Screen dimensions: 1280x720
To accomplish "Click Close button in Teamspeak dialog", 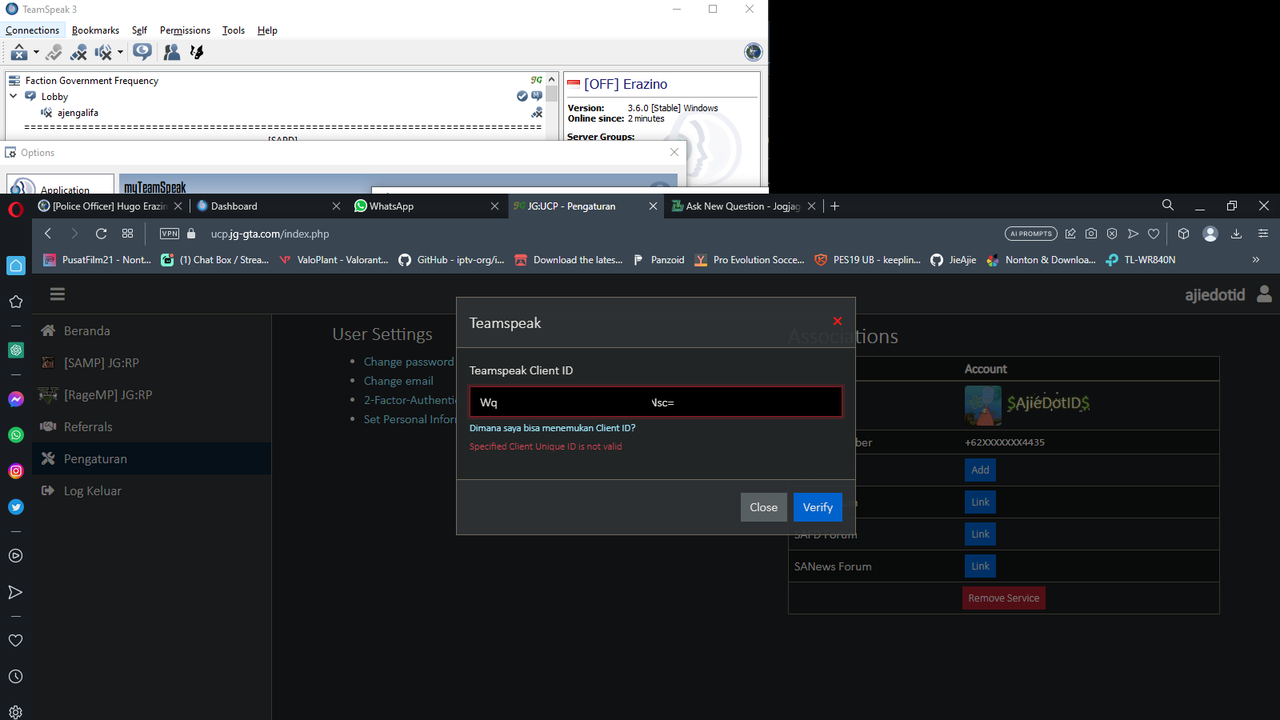I will (x=764, y=507).
